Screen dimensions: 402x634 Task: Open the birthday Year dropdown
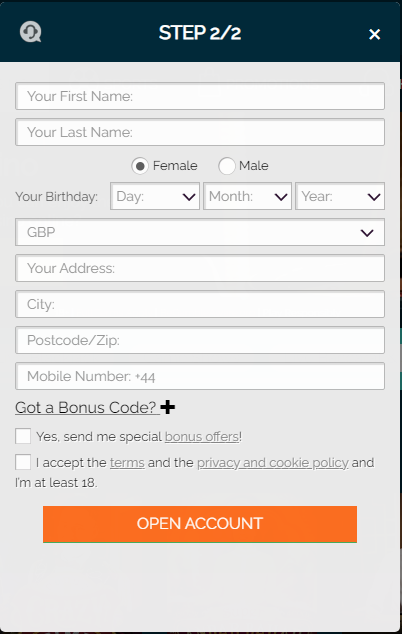click(x=340, y=196)
